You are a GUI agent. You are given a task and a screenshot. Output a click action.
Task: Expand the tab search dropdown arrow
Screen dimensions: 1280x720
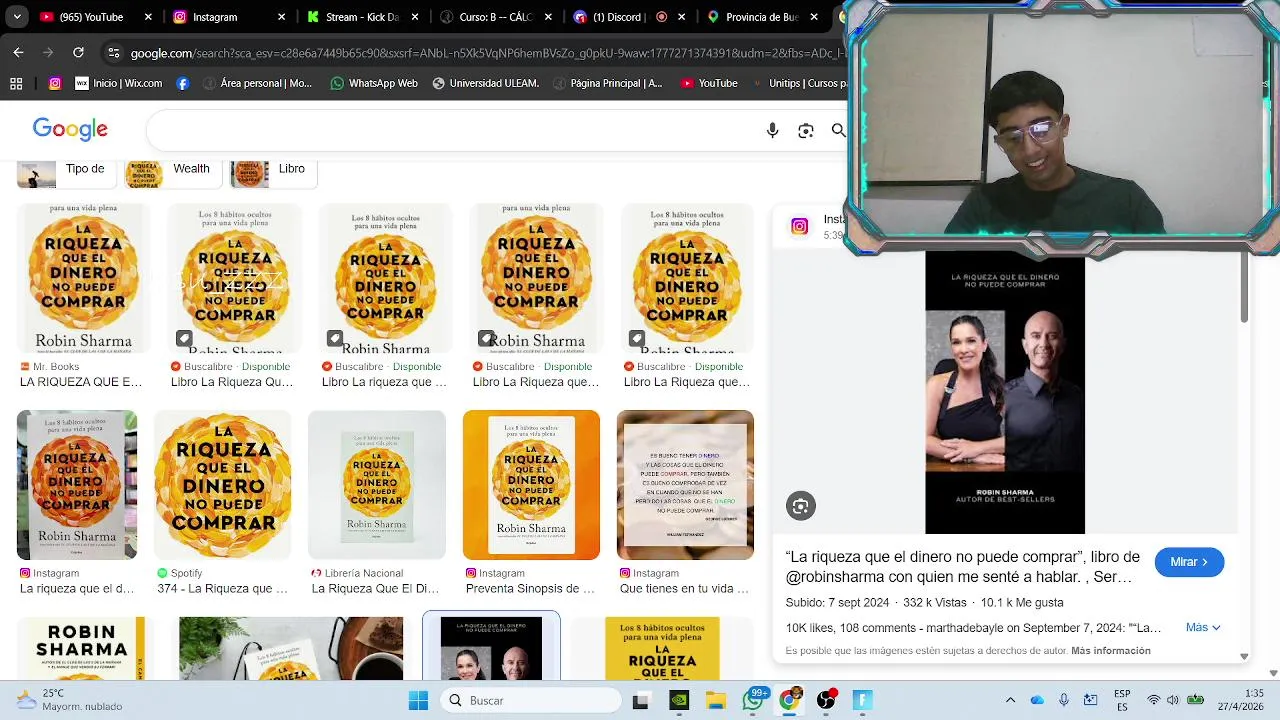16,17
